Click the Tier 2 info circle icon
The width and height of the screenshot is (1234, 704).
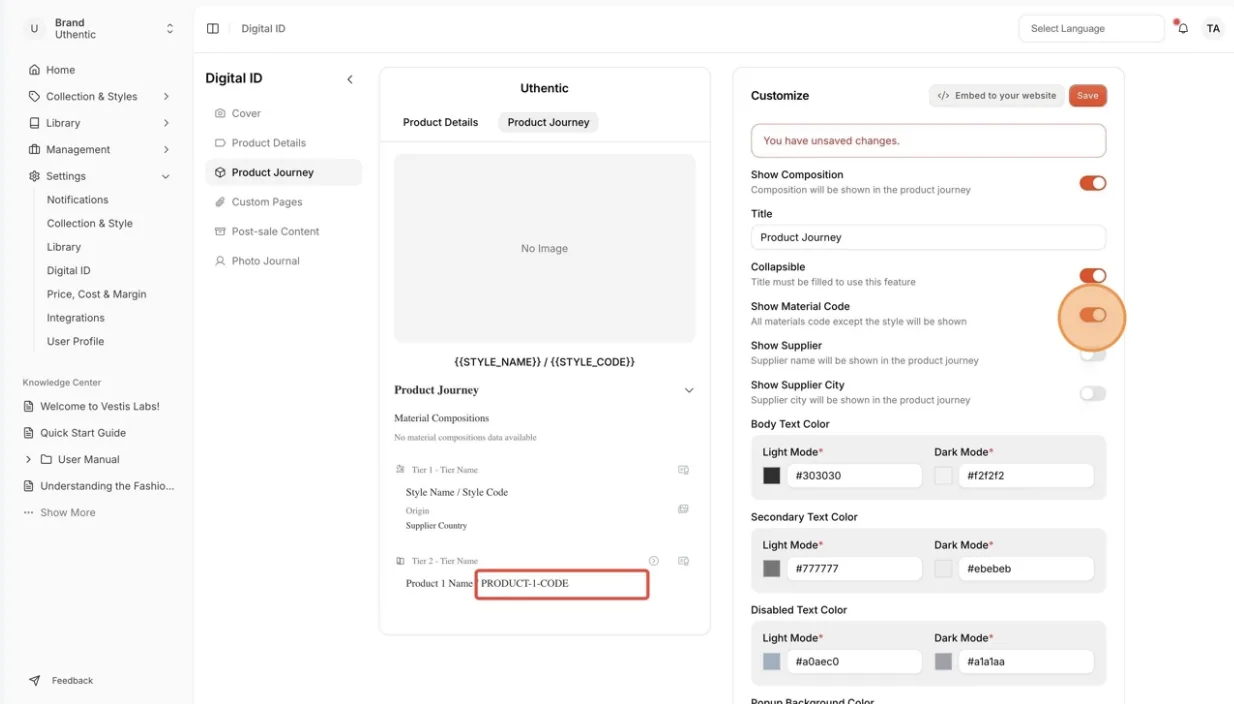point(654,561)
